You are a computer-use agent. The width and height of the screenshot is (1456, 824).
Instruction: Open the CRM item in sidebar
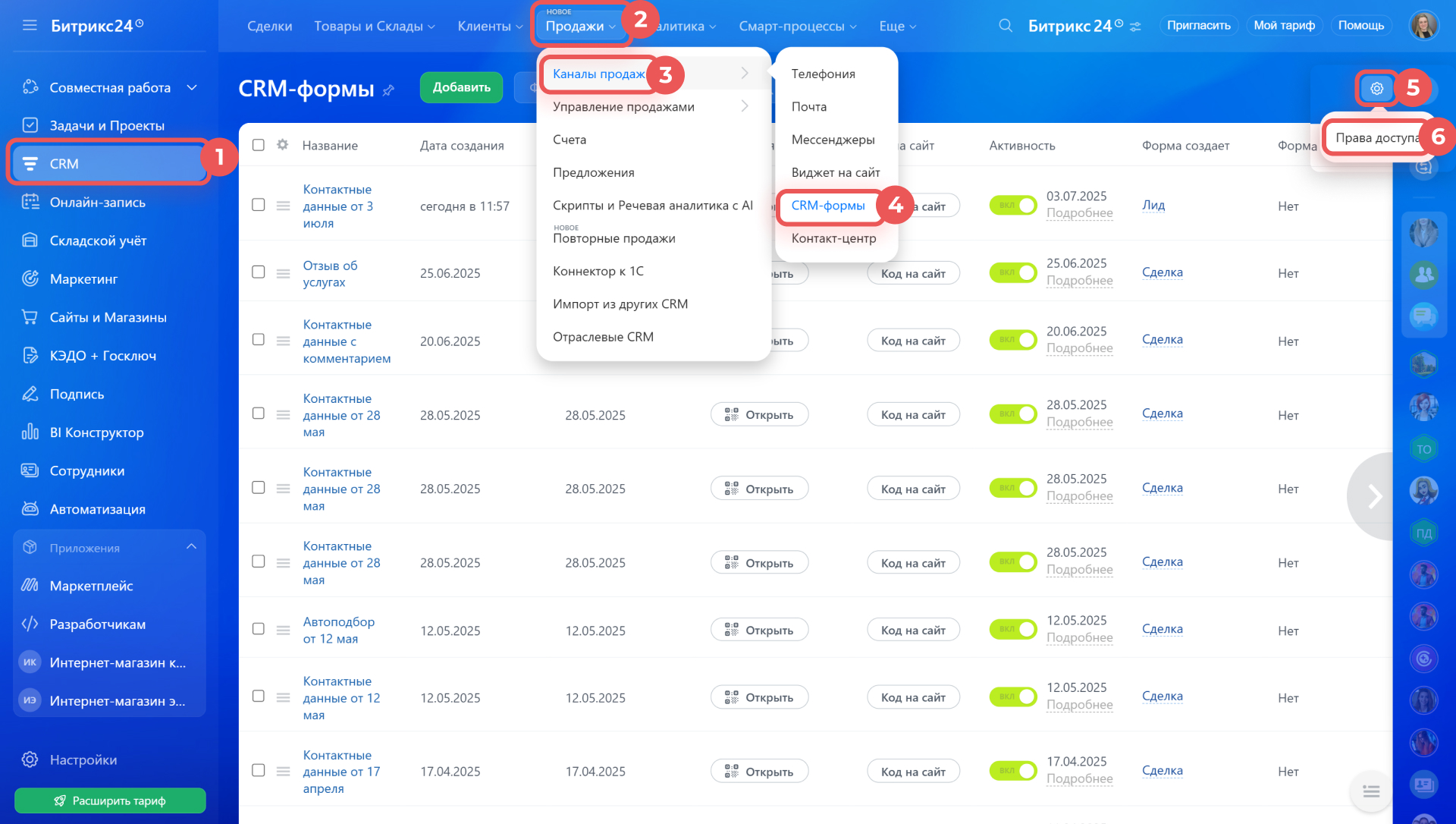pyautogui.click(x=110, y=164)
